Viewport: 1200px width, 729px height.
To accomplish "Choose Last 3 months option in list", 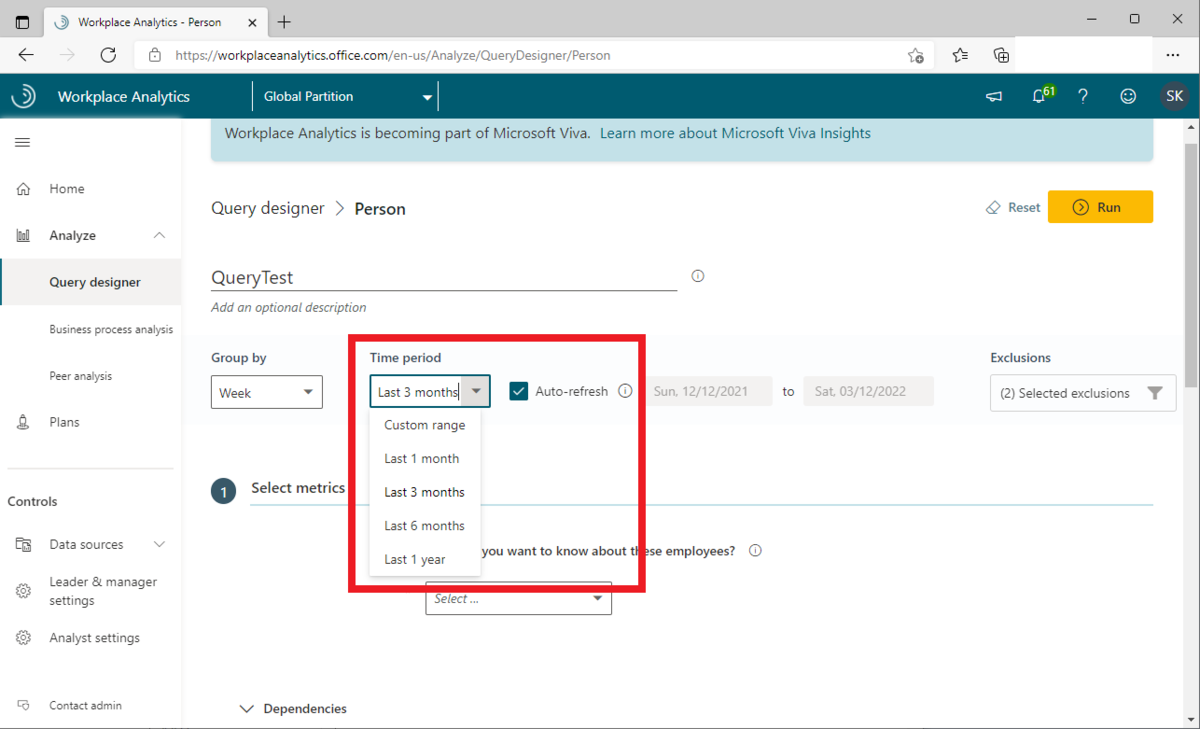I will pos(425,492).
